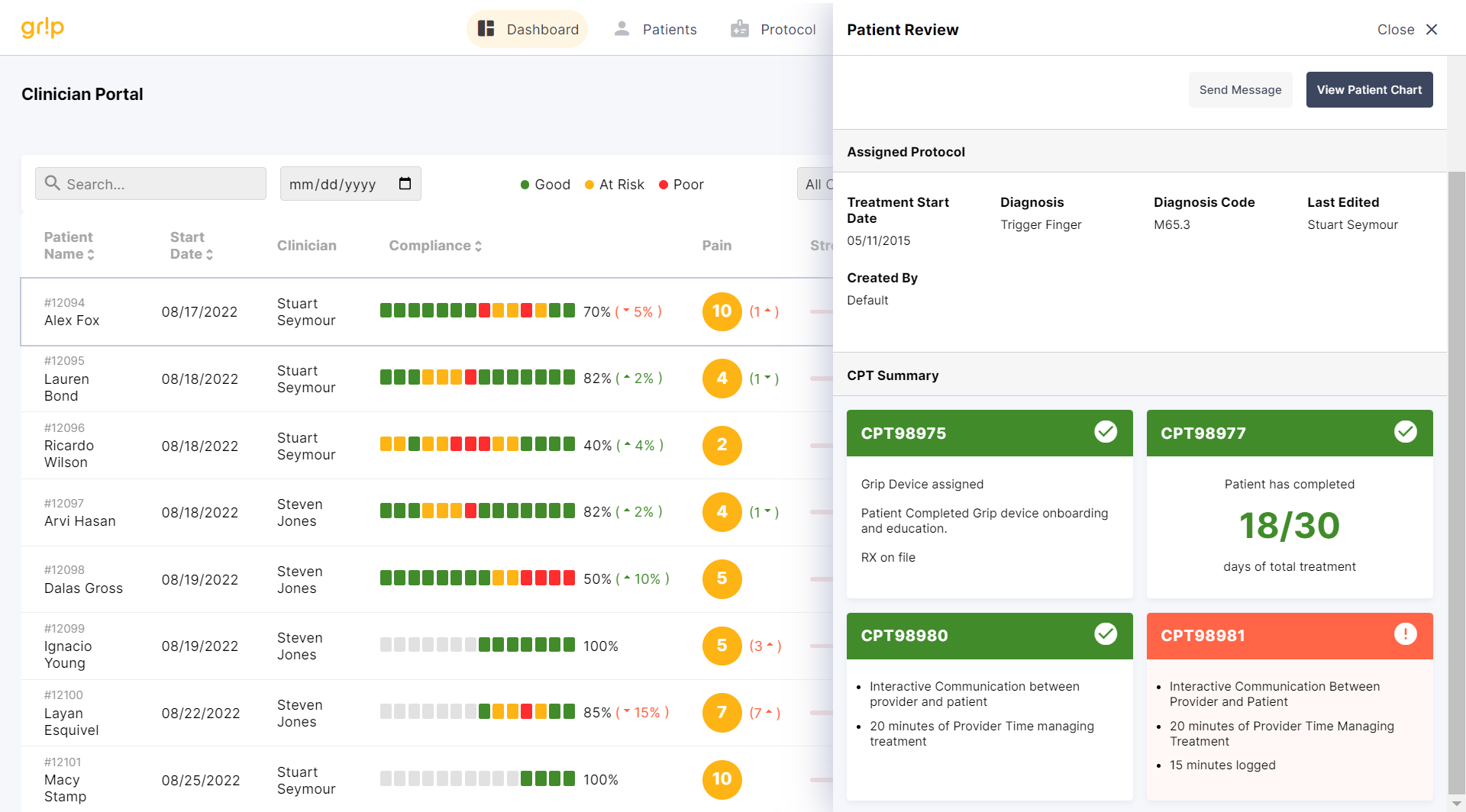This screenshot has width=1466, height=812.
Task: Close the Patient Review panel
Action: [1408, 30]
